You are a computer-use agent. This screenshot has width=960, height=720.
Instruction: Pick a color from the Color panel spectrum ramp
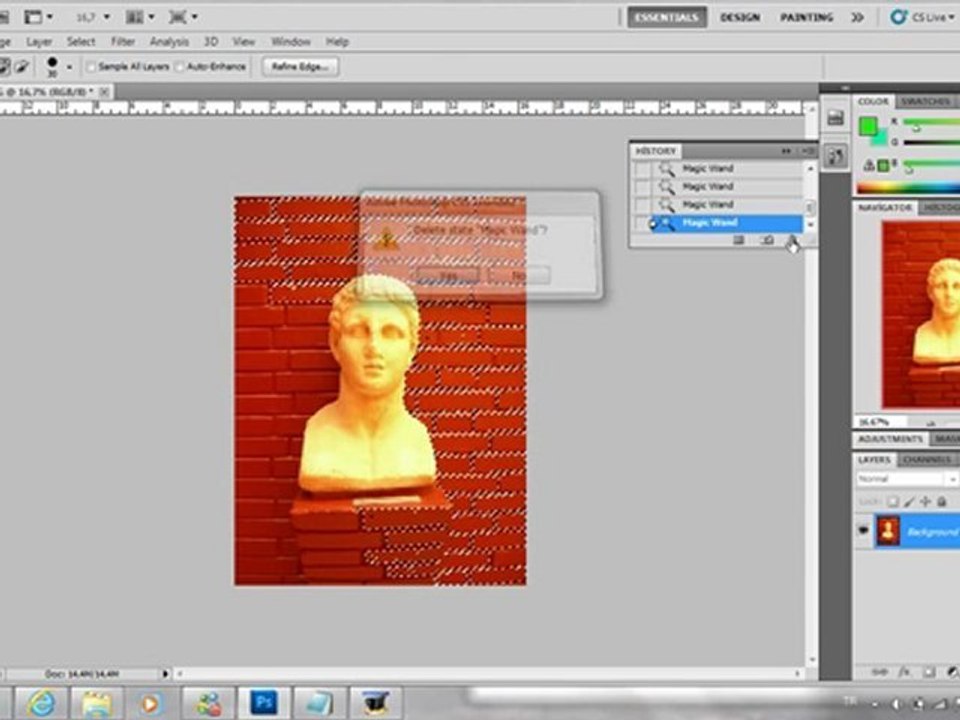coord(908,188)
